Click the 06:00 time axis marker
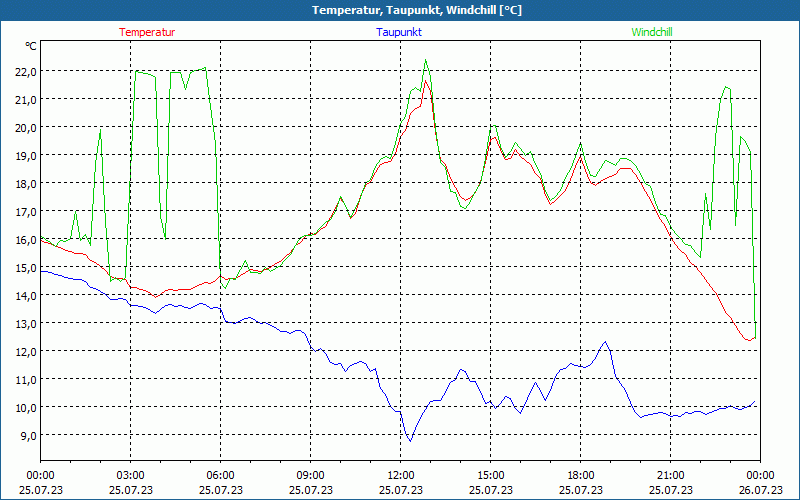The image size is (800, 500). 220,475
